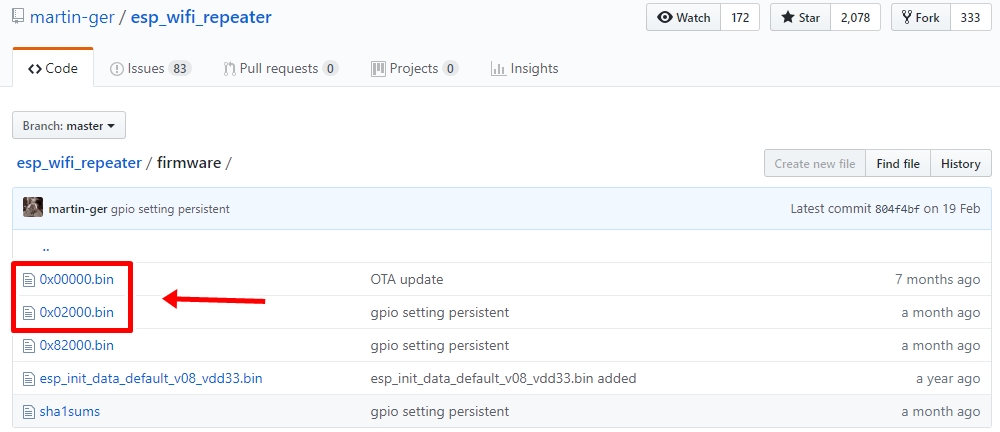Screen dimensions: 1000x432
Task: Click the 'on 19 Feb' commit date
Action: click(x=952, y=209)
